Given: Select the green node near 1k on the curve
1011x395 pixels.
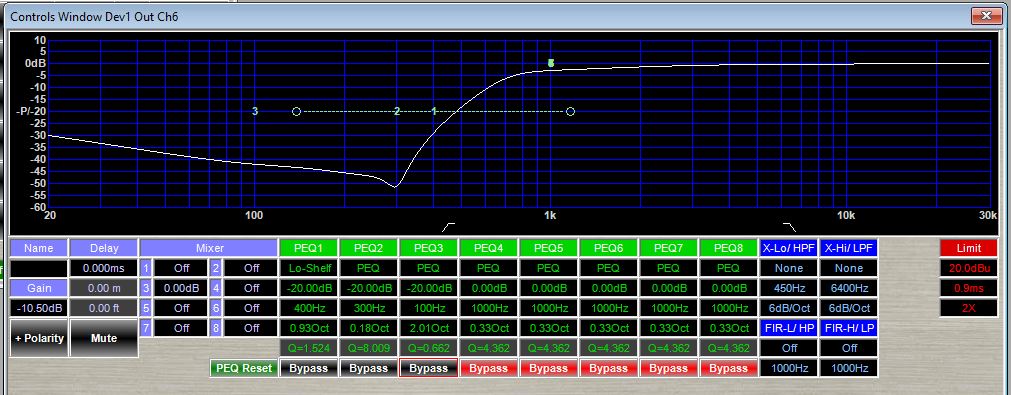Looking at the screenshot, I should click(551, 63).
